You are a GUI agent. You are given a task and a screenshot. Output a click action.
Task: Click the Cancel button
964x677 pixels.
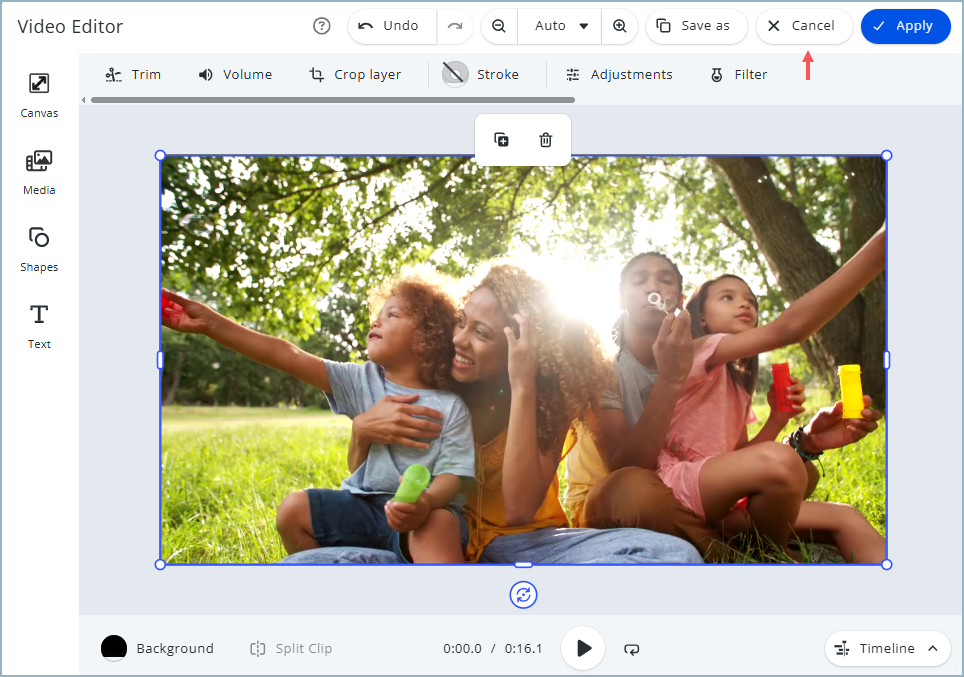point(803,26)
